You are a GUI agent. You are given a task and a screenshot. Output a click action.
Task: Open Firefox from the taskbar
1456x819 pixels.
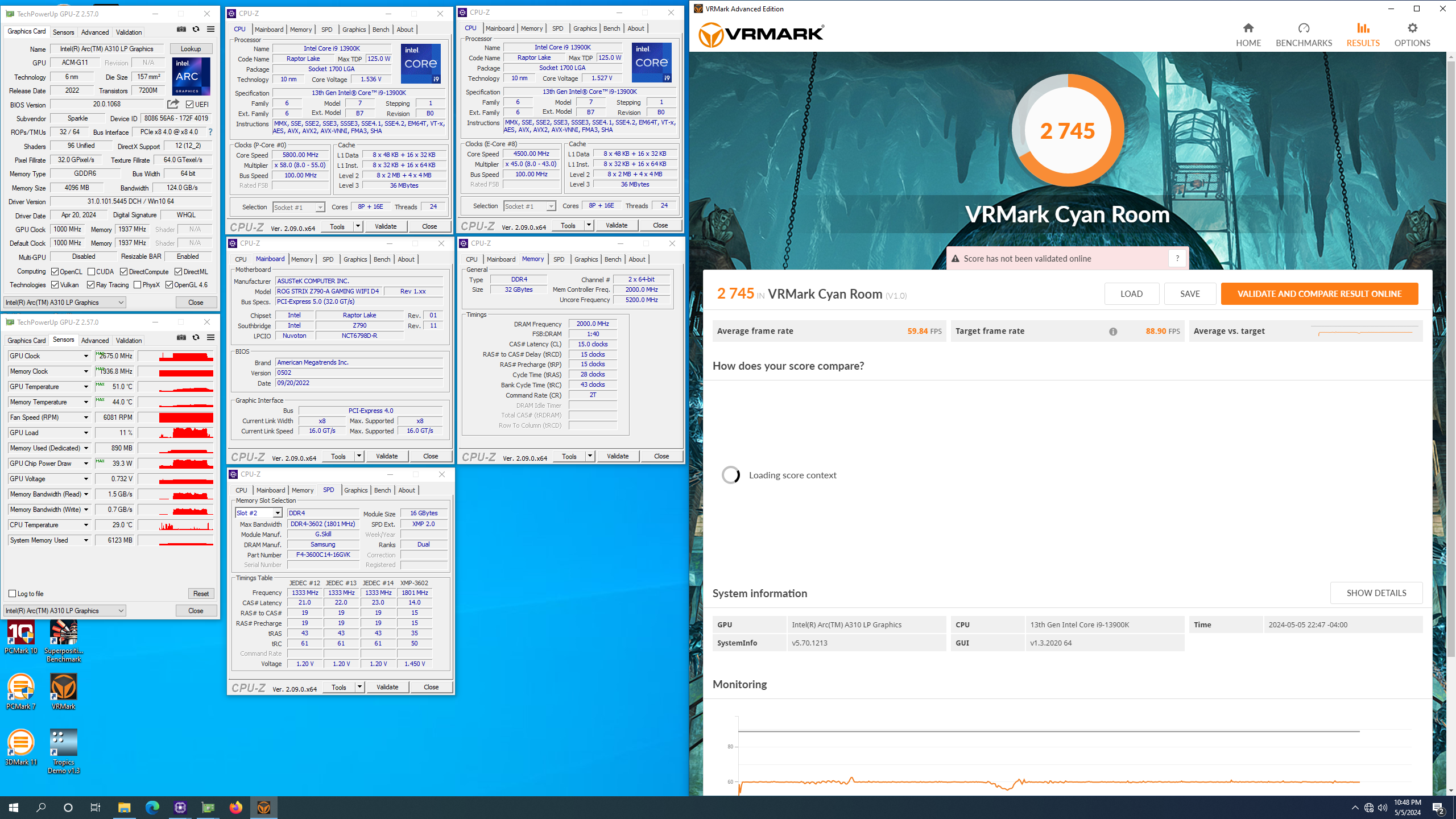(x=235, y=807)
